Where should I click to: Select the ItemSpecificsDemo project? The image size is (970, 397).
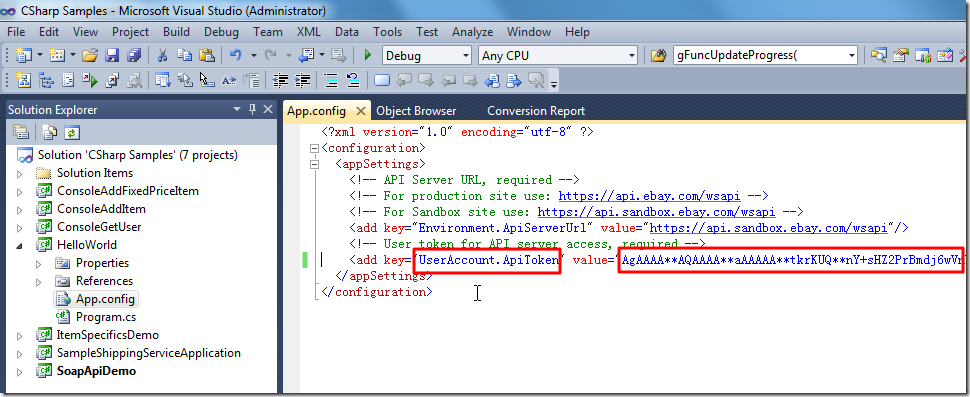point(108,335)
